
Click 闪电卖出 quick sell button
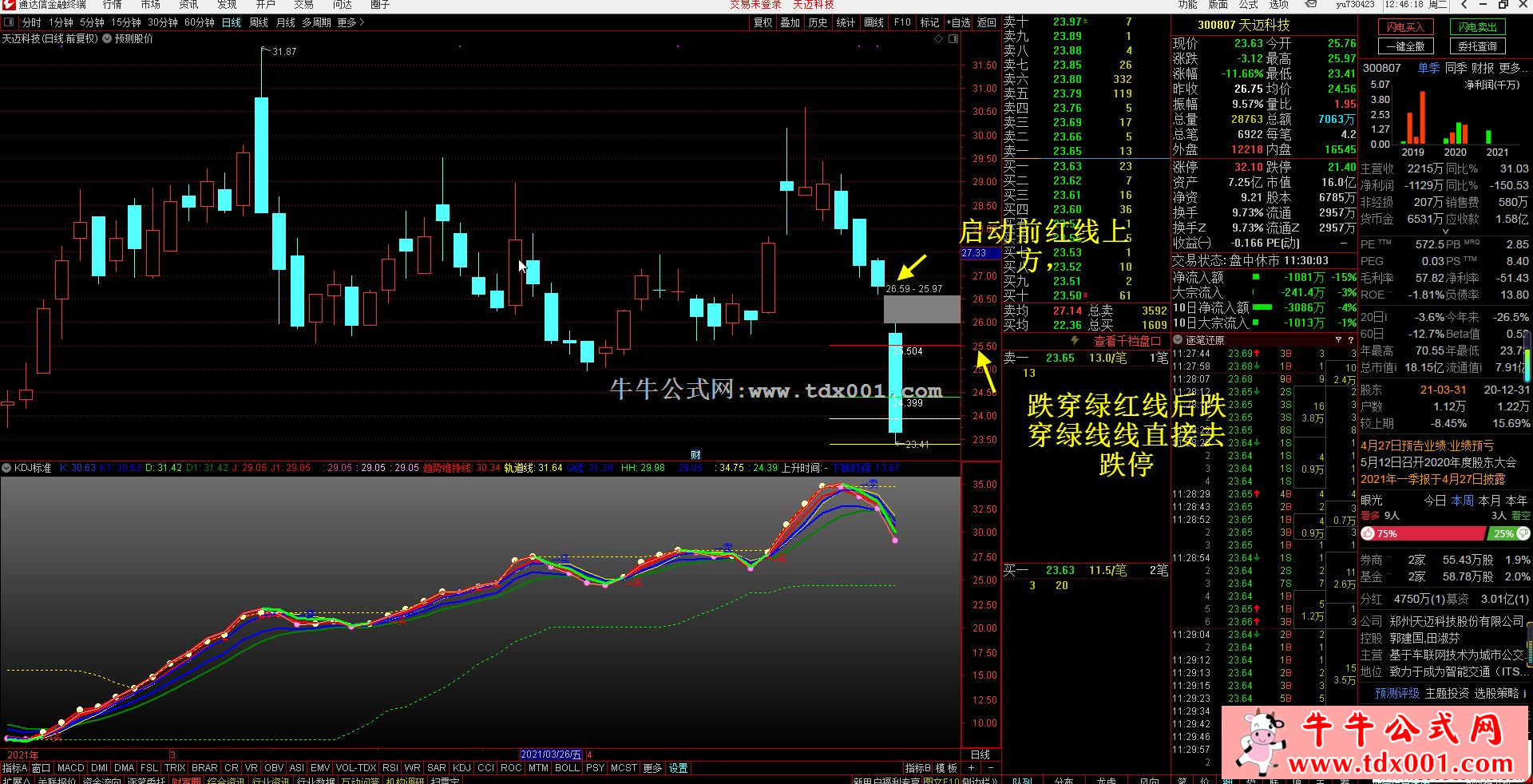(x=1478, y=27)
